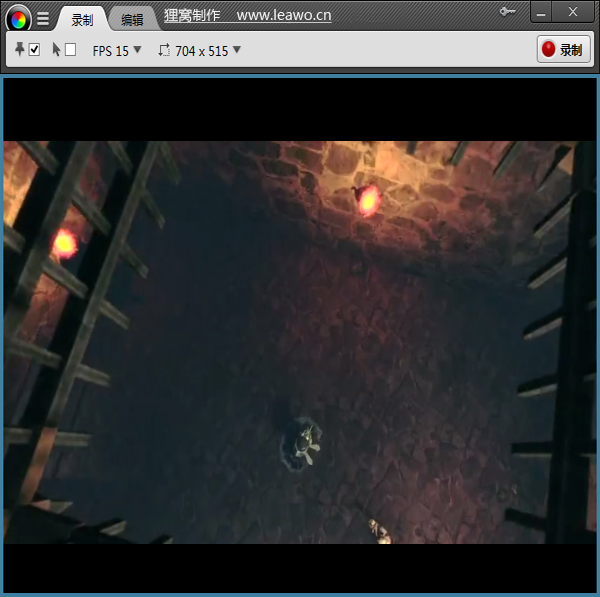Enable the capture cursor checkbox
The height and width of the screenshot is (597, 600).
coord(70,50)
